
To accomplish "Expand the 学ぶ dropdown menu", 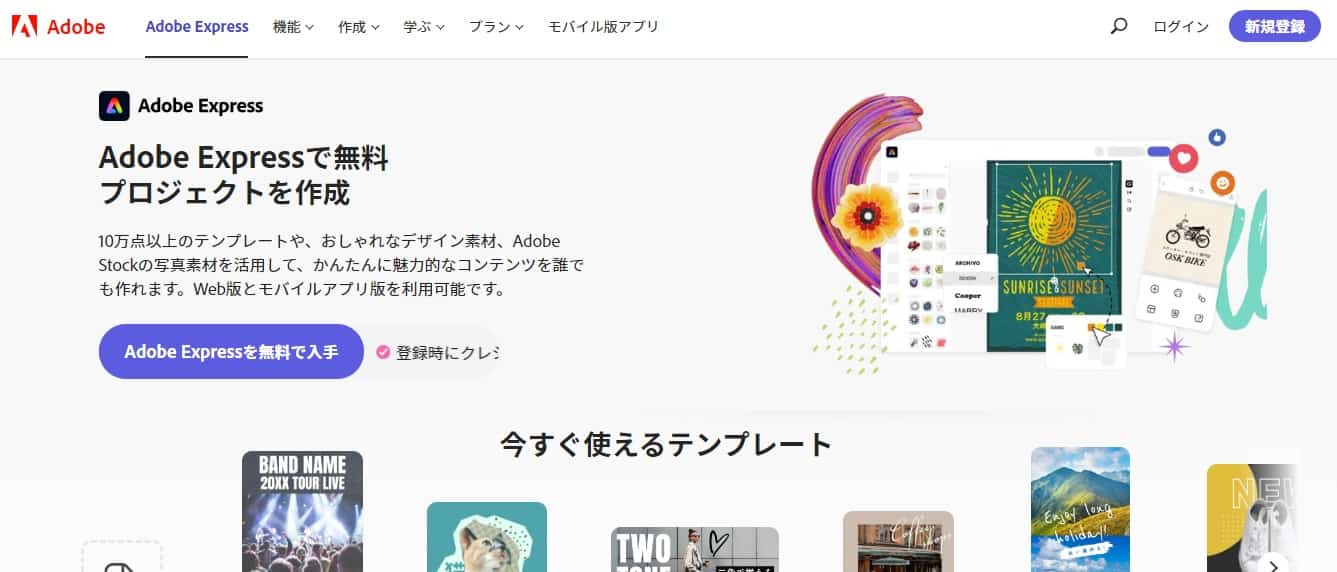I will coord(424,27).
